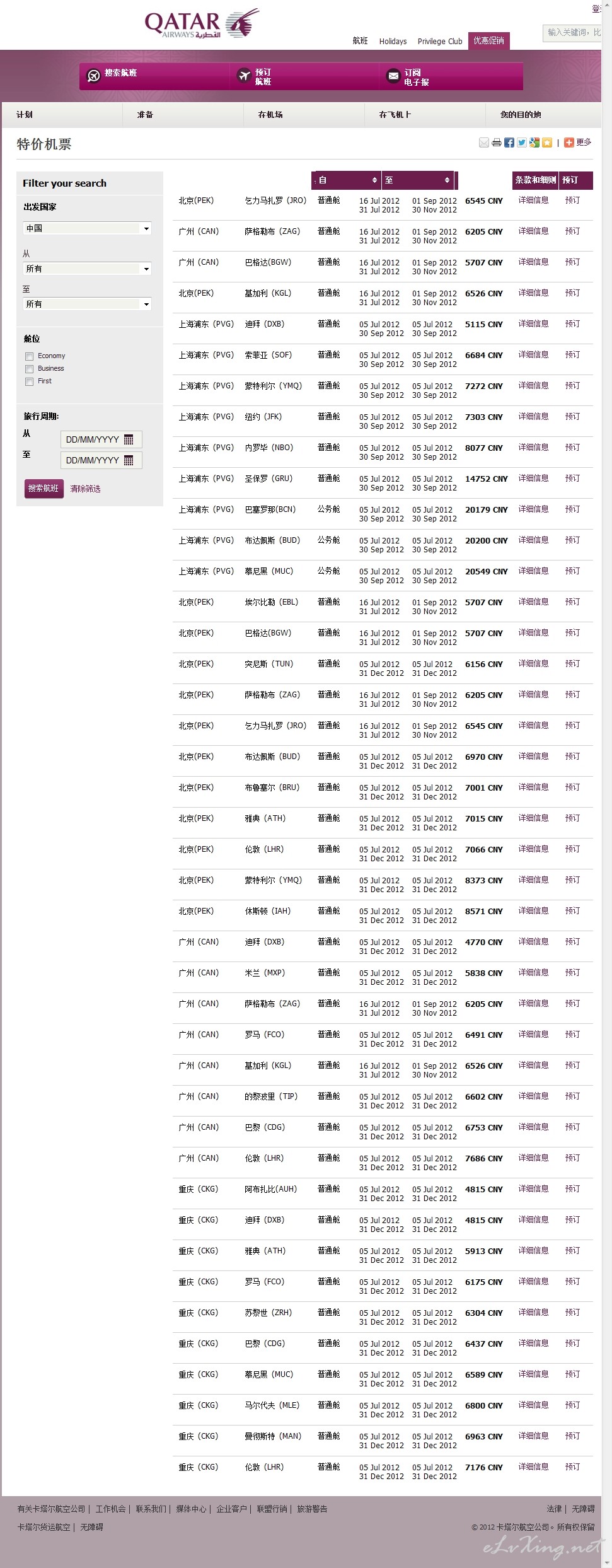Image resolution: width=612 pixels, height=1568 pixels.
Task: Share page on Facebook icon
Action: [x=509, y=142]
